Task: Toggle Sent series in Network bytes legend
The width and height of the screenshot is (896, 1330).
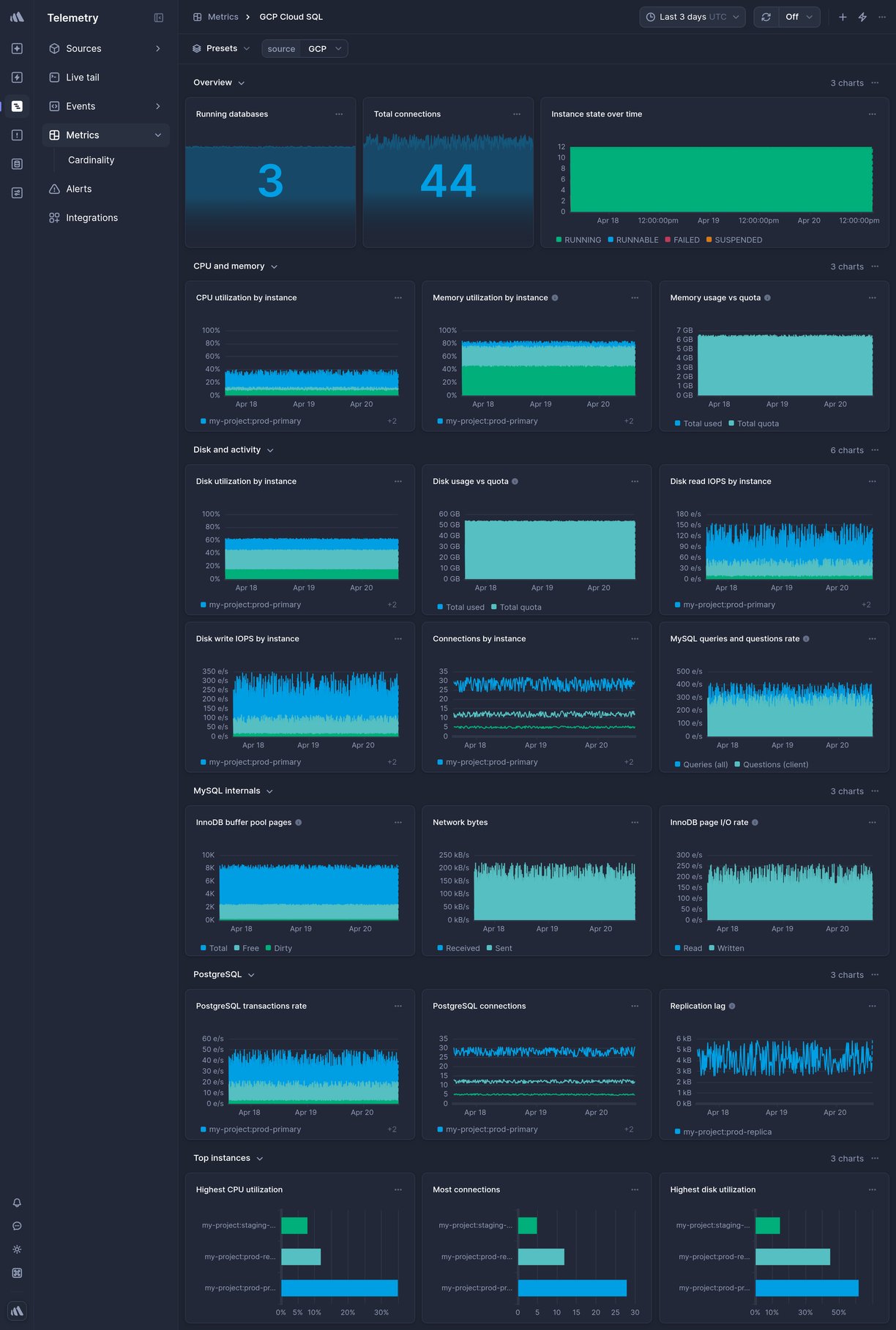Action: coord(499,949)
